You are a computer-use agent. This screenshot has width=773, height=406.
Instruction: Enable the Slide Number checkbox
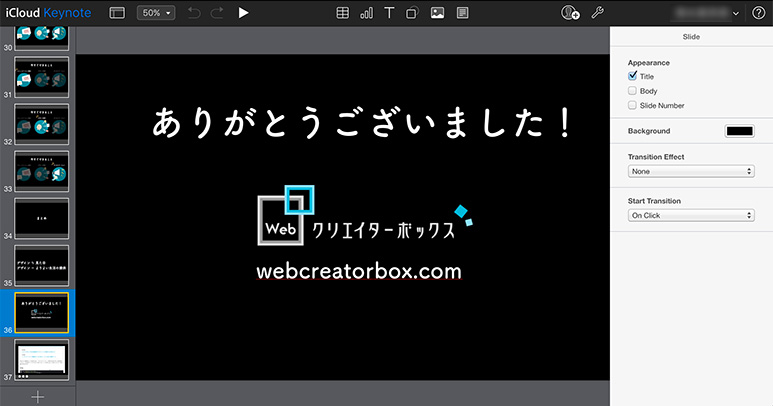[x=632, y=105]
